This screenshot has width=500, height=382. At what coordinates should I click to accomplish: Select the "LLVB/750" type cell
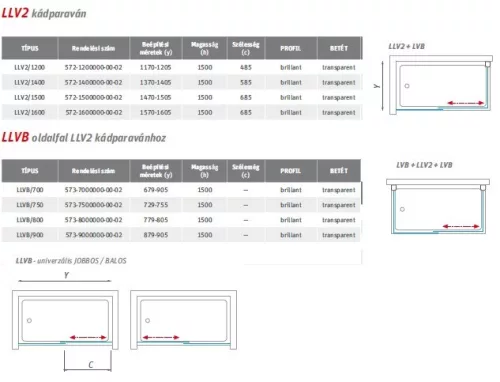[x=30, y=205]
